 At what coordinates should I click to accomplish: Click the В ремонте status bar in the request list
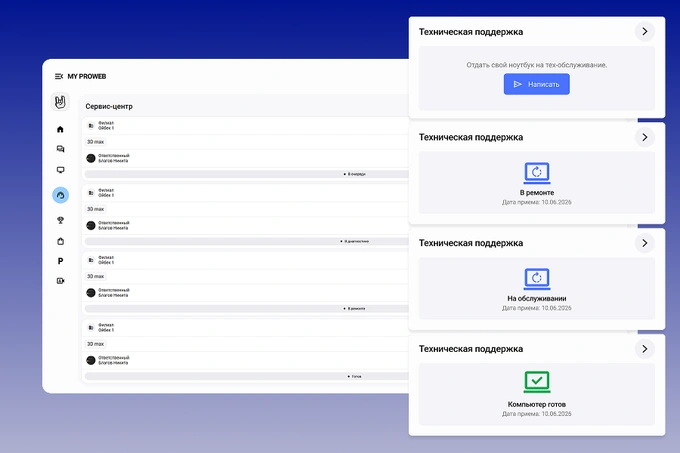pyautogui.click(x=247, y=309)
